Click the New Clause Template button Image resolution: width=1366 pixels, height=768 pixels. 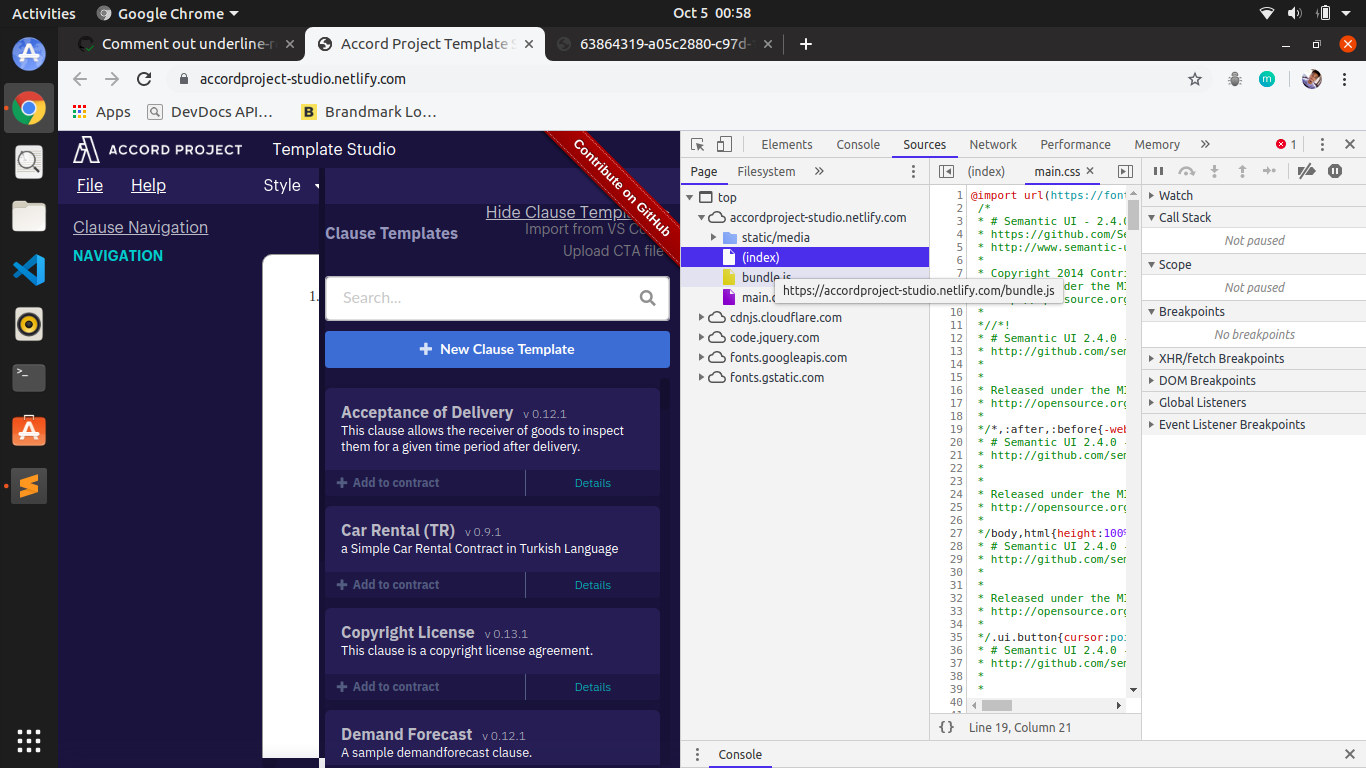coord(497,350)
